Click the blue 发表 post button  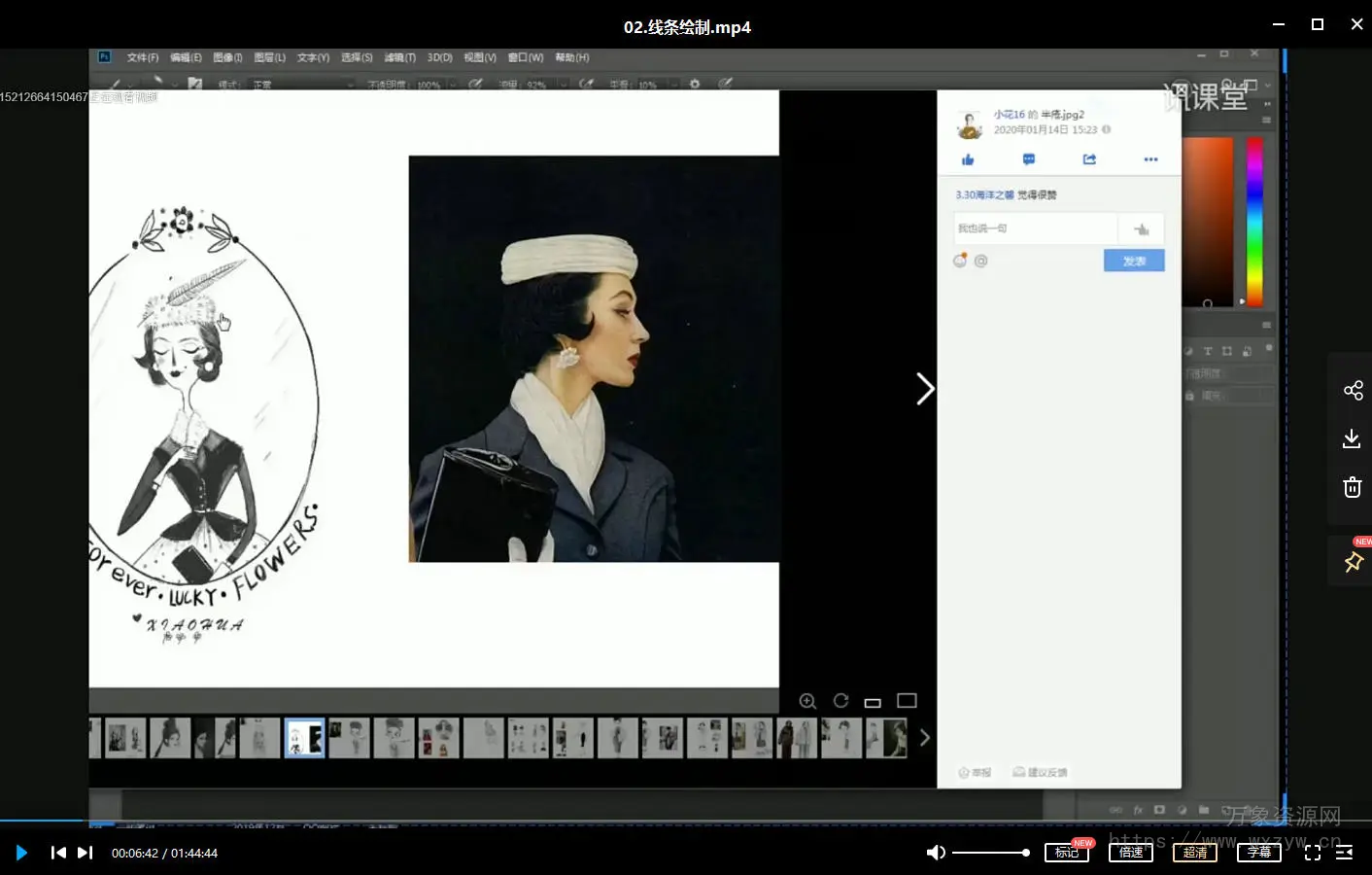click(x=1133, y=261)
